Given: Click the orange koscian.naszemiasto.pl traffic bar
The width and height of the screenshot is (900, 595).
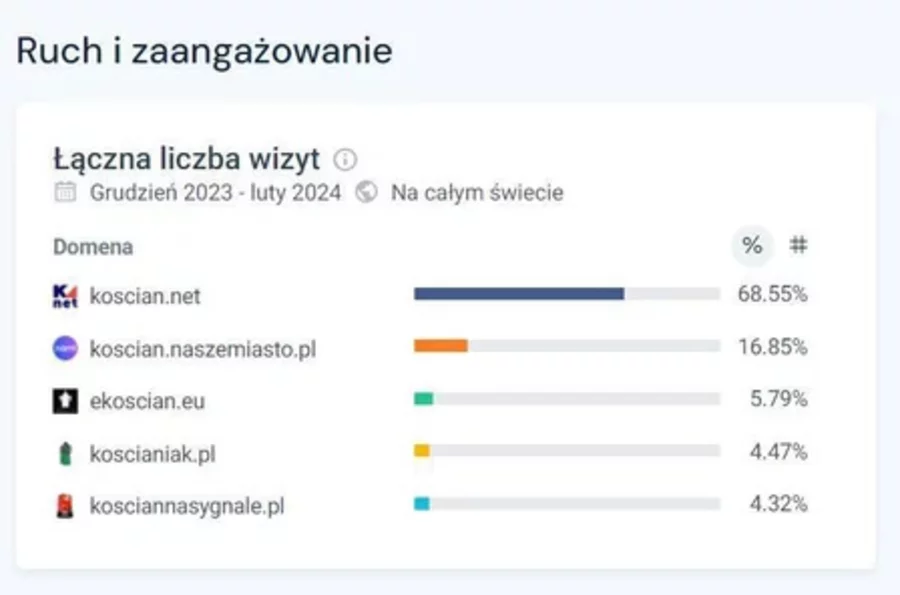Looking at the screenshot, I should [x=441, y=346].
